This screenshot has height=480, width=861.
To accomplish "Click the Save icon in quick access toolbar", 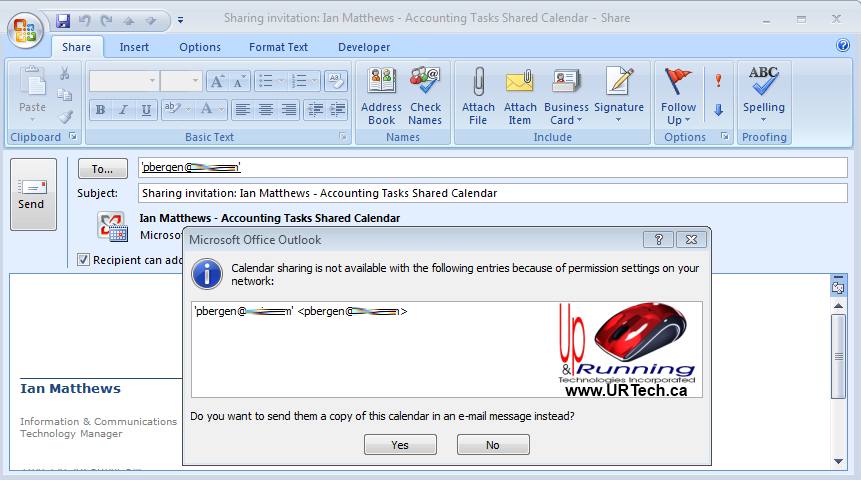I will (63, 19).
